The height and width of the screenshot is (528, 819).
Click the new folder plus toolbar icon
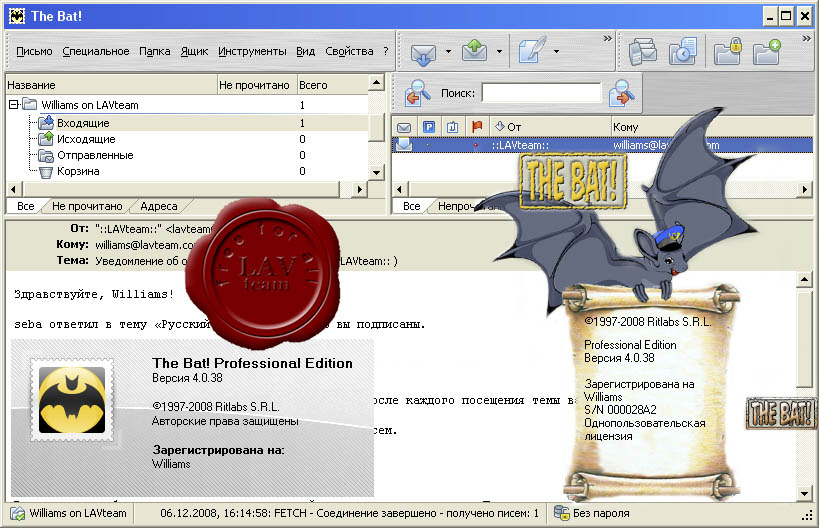767,51
